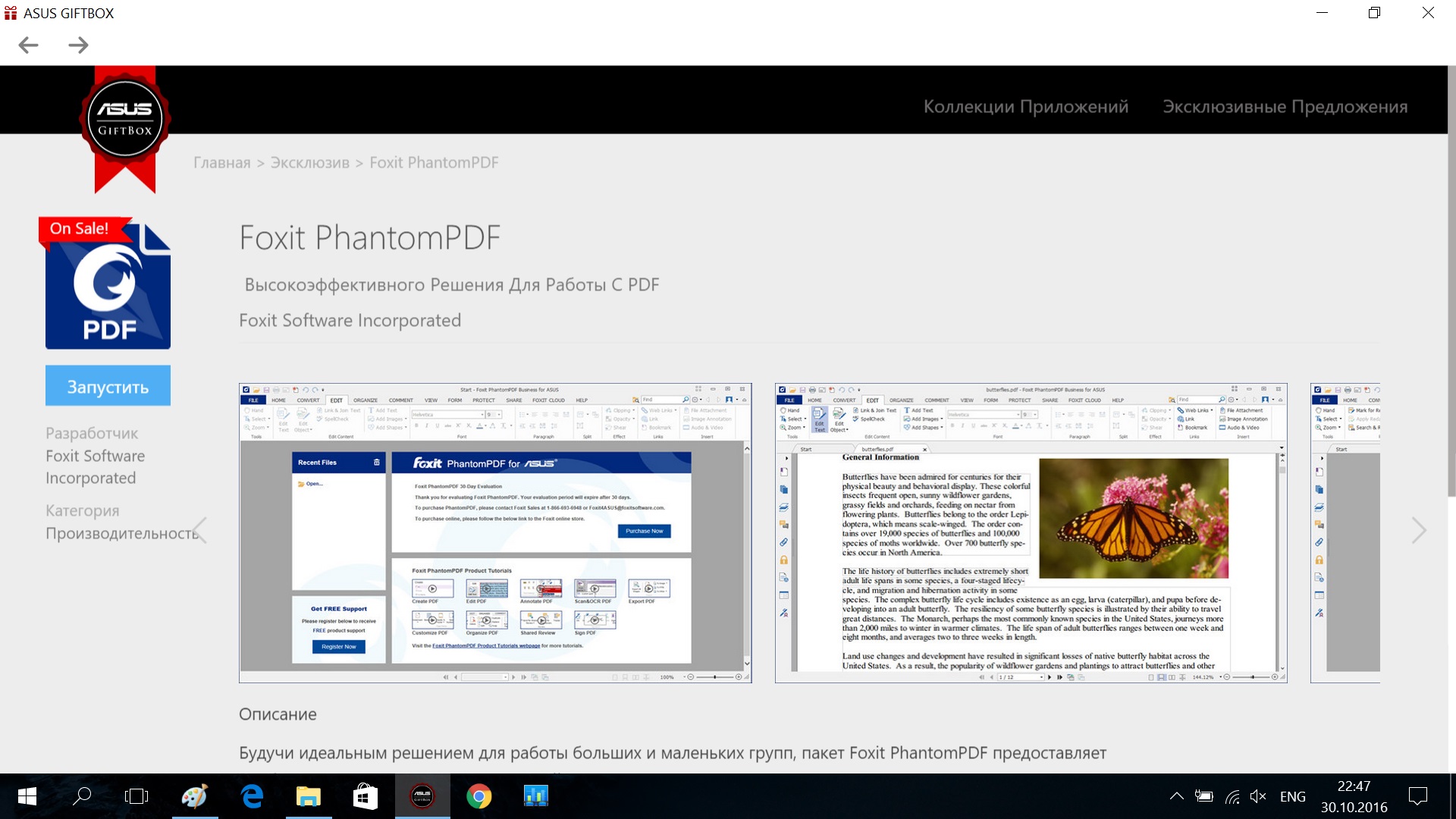Open the butterfly document screenshot
This screenshot has width=1456, height=819.
tap(1031, 533)
